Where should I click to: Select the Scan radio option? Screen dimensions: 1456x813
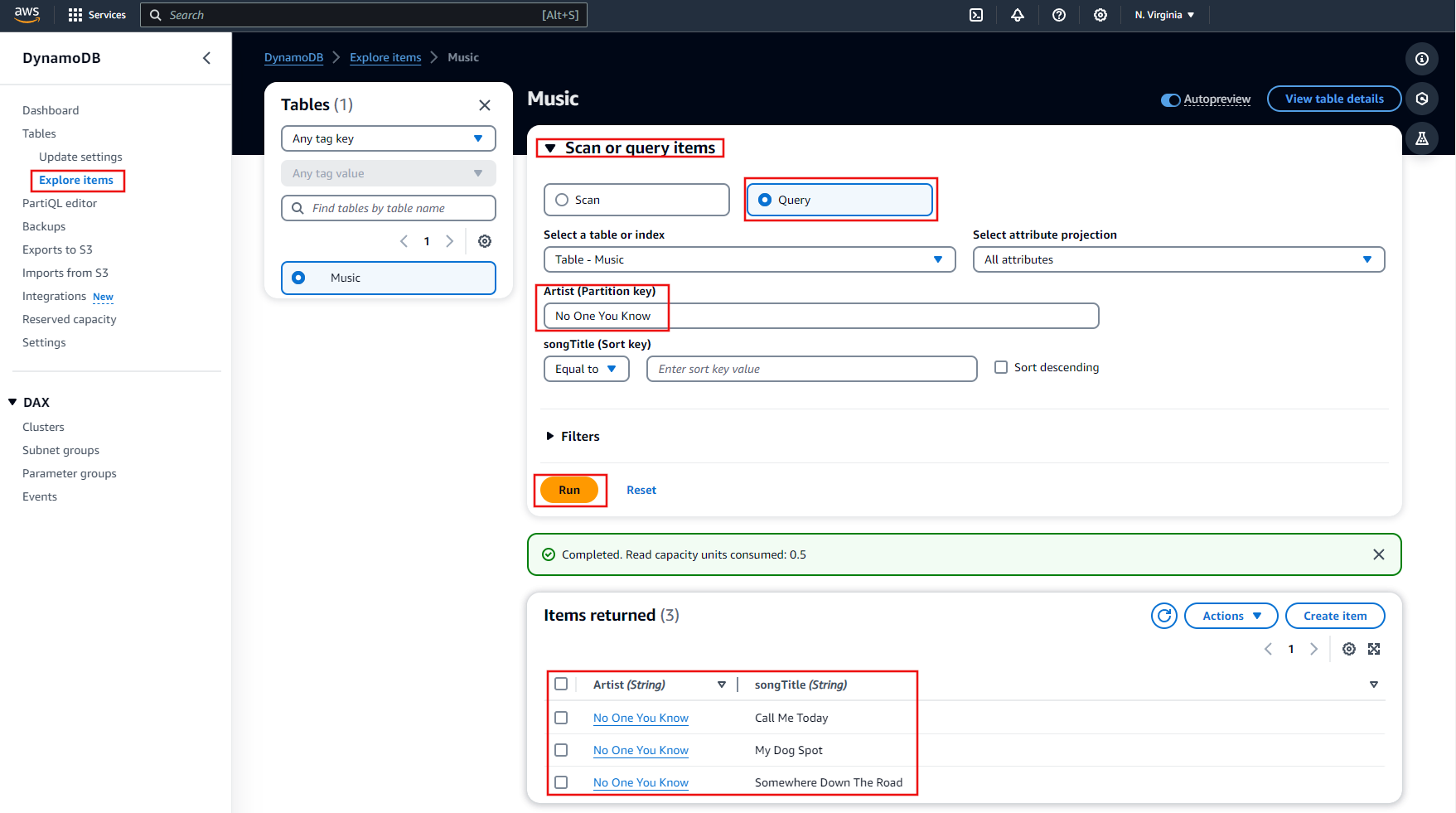point(562,200)
